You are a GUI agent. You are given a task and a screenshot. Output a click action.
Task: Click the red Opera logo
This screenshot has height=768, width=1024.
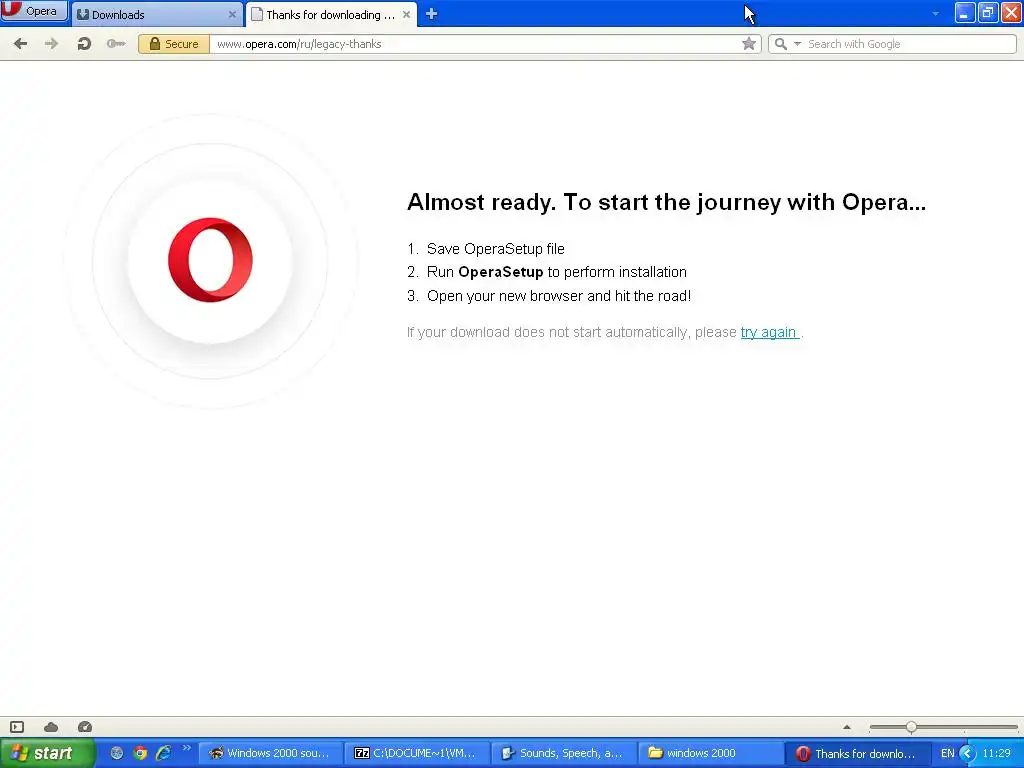tap(210, 260)
